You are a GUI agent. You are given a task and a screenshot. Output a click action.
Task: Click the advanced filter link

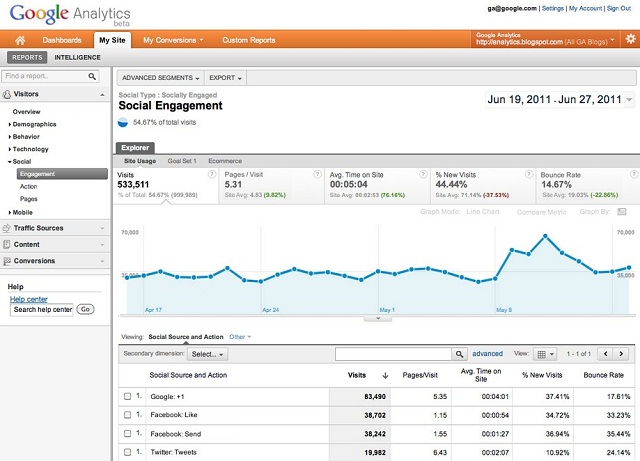pyautogui.click(x=487, y=354)
